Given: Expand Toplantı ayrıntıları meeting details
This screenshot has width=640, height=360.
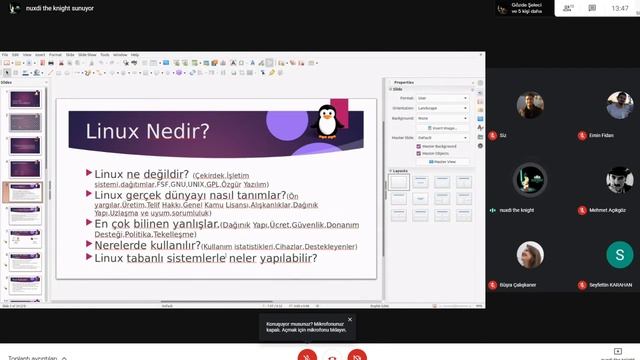Looking at the screenshot, I should 37,358.
